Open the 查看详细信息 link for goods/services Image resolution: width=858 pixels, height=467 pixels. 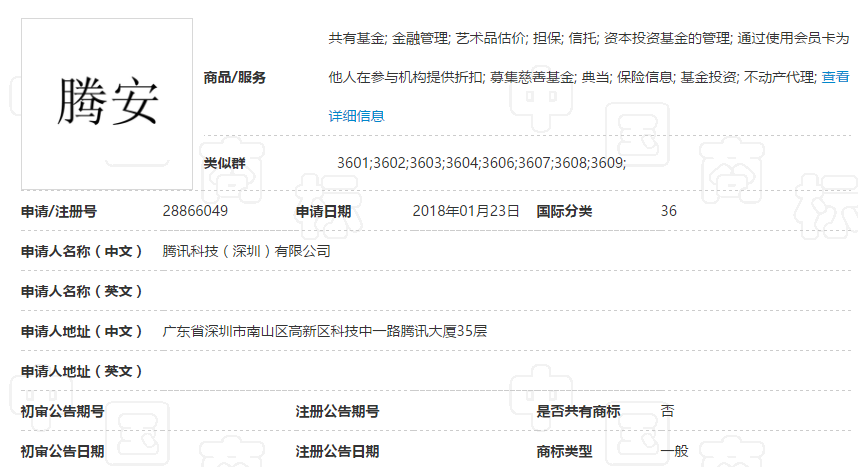tap(356, 116)
